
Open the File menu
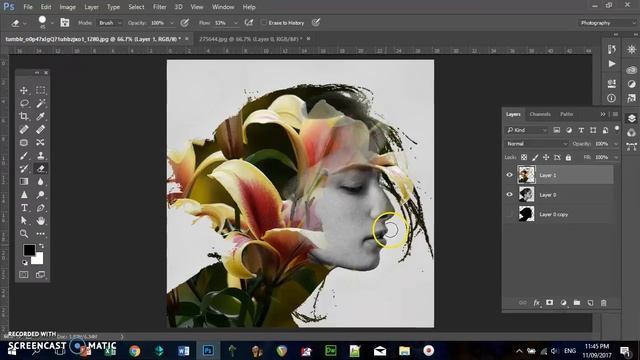(x=28, y=7)
